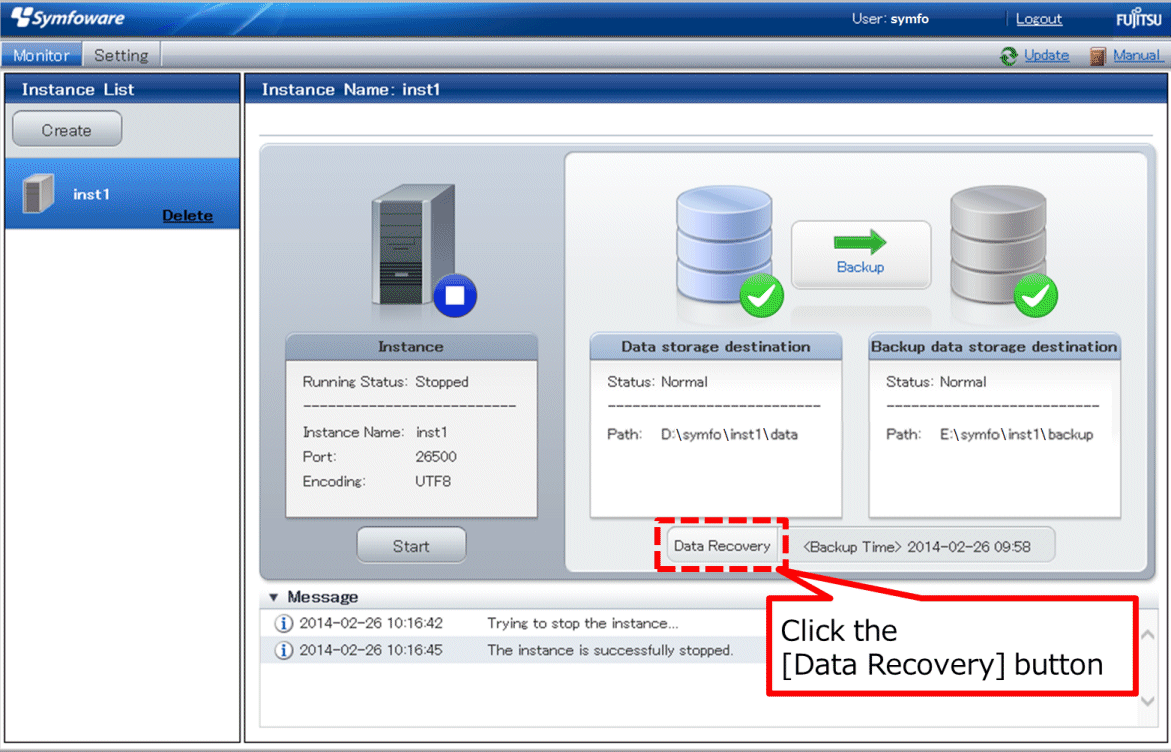Click 'Running Status: Stopped' text
The image size is (1171, 752).
(x=385, y=382)
